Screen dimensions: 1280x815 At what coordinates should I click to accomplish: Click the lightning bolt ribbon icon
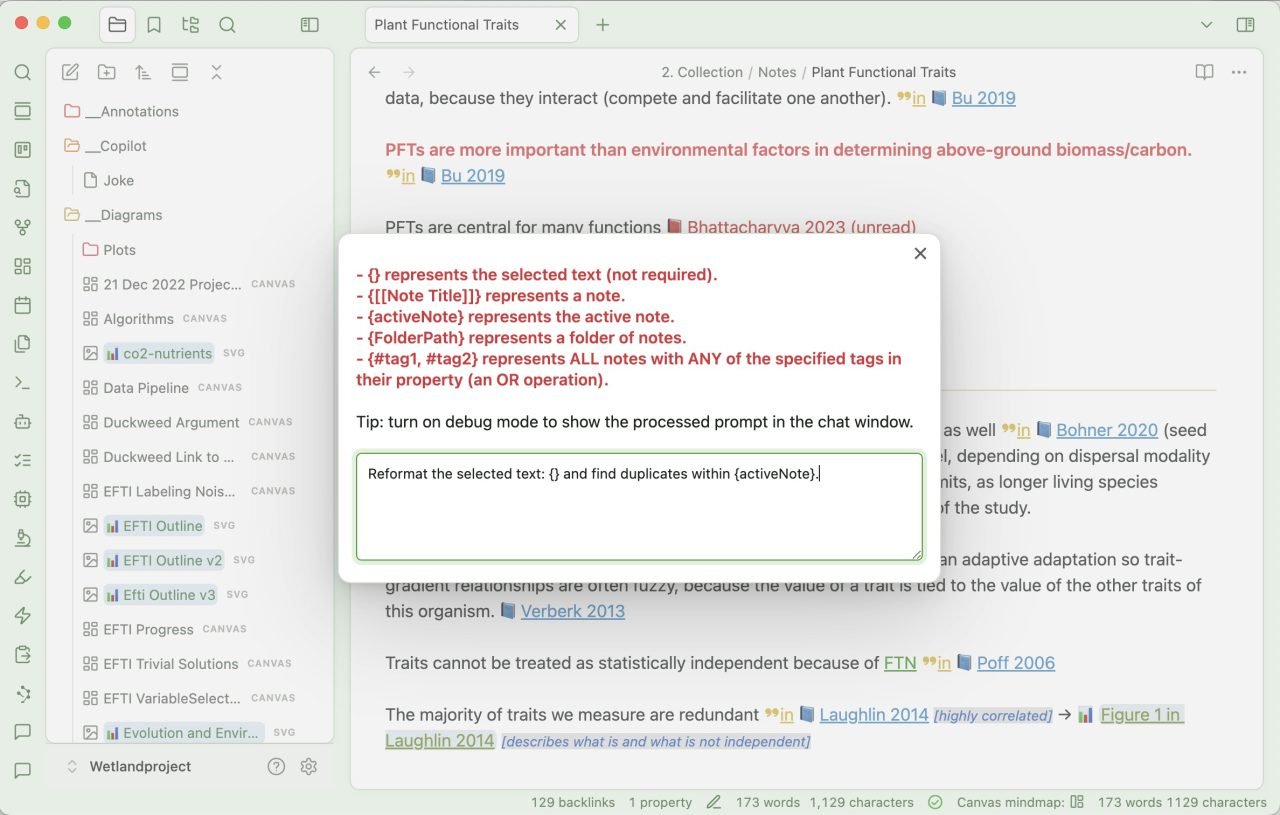[x=23, y=616]
